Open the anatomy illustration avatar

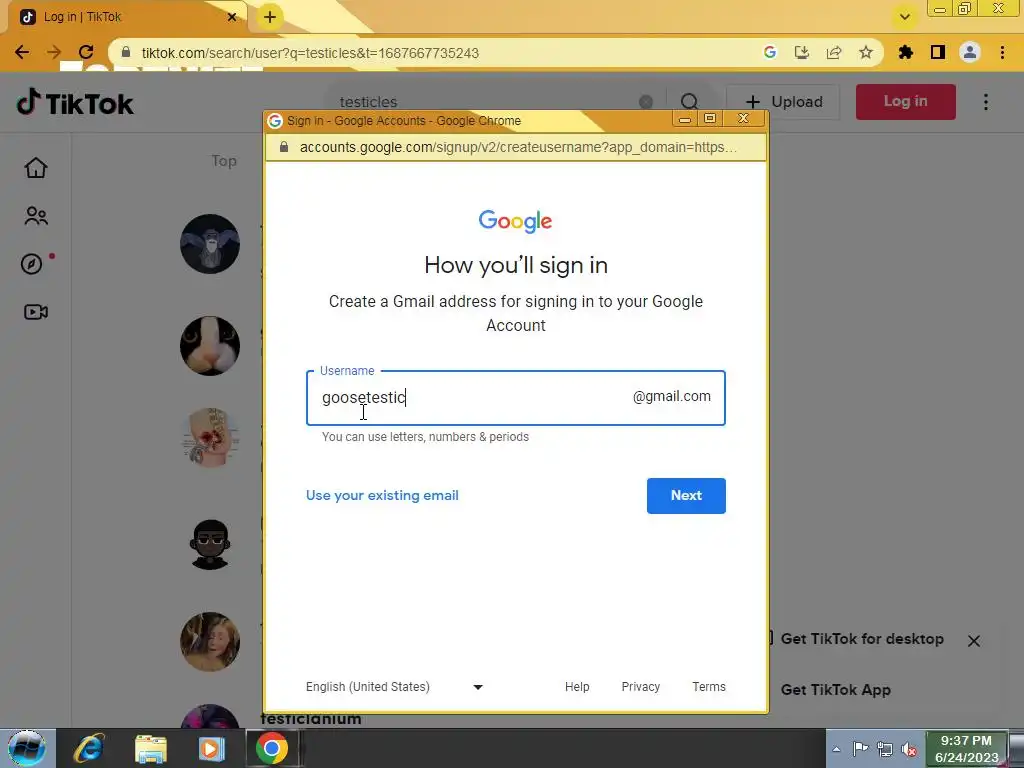[210, 438]
